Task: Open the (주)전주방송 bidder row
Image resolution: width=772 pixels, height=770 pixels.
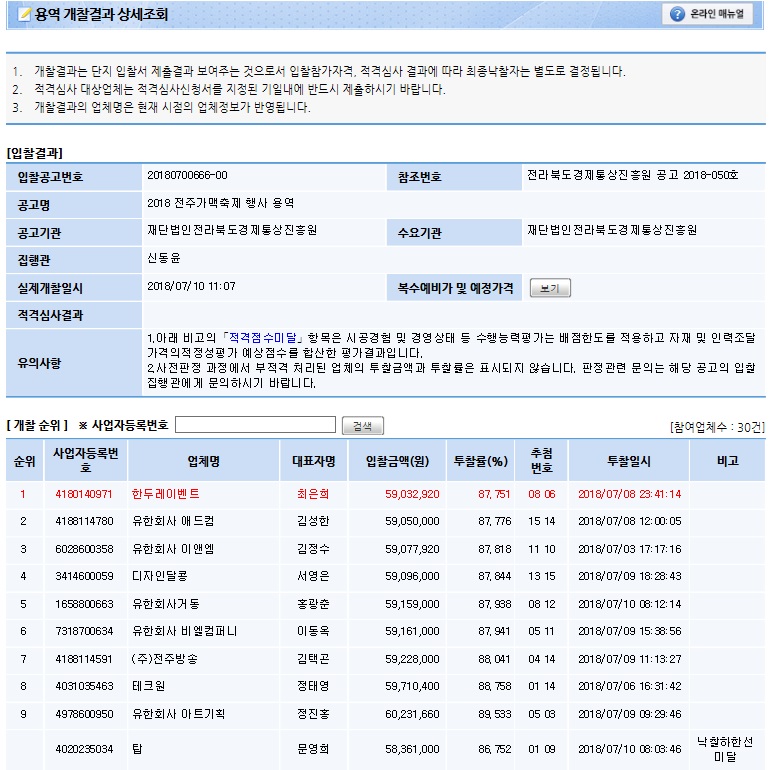Action: click(165, 659)
